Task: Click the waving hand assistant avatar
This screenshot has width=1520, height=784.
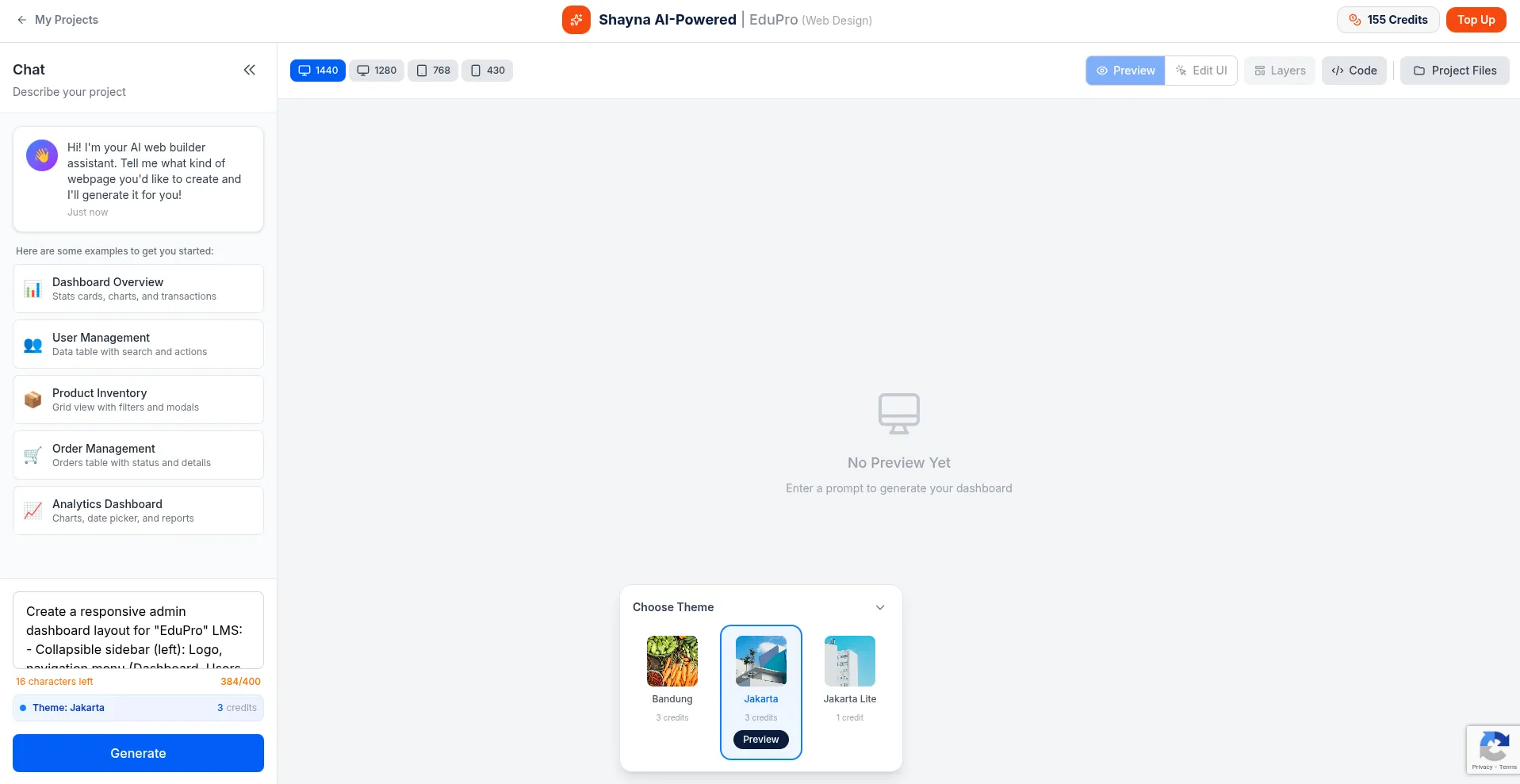Action: pyautogui.click(x=42, y=155)
